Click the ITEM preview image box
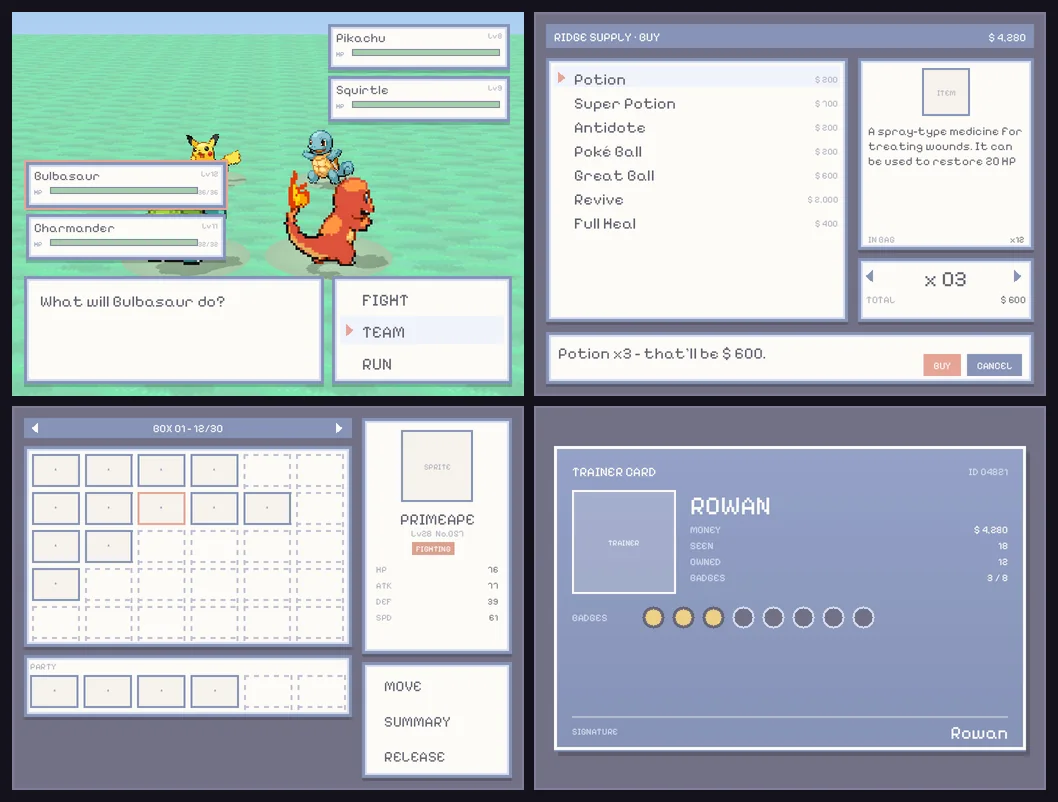The height and width of the screenshot is (802, 1058). tap(945, 92)
